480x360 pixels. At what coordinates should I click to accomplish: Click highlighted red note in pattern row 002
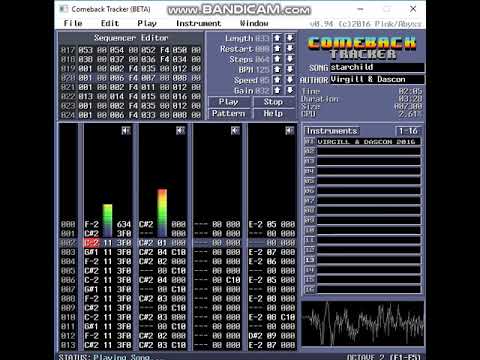click(x=92, y=243)
